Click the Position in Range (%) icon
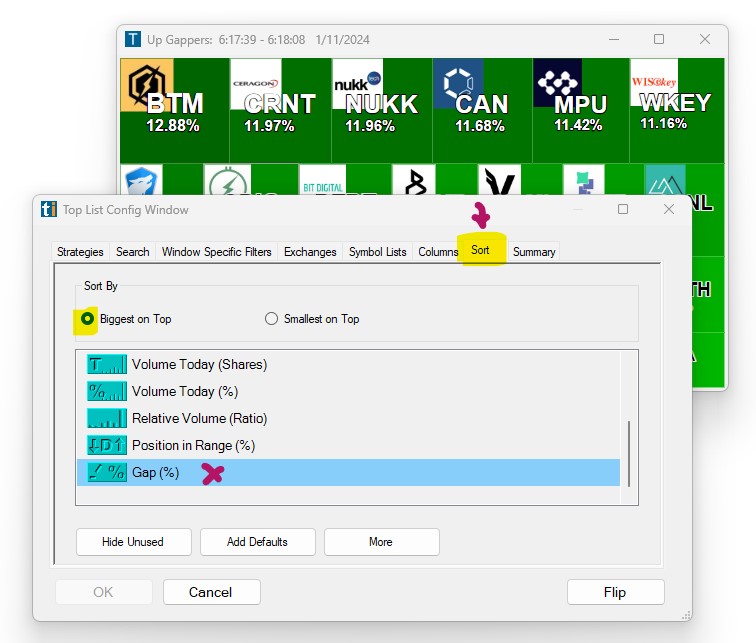Viewport: 756px width, 643px height. pos(107,446)
